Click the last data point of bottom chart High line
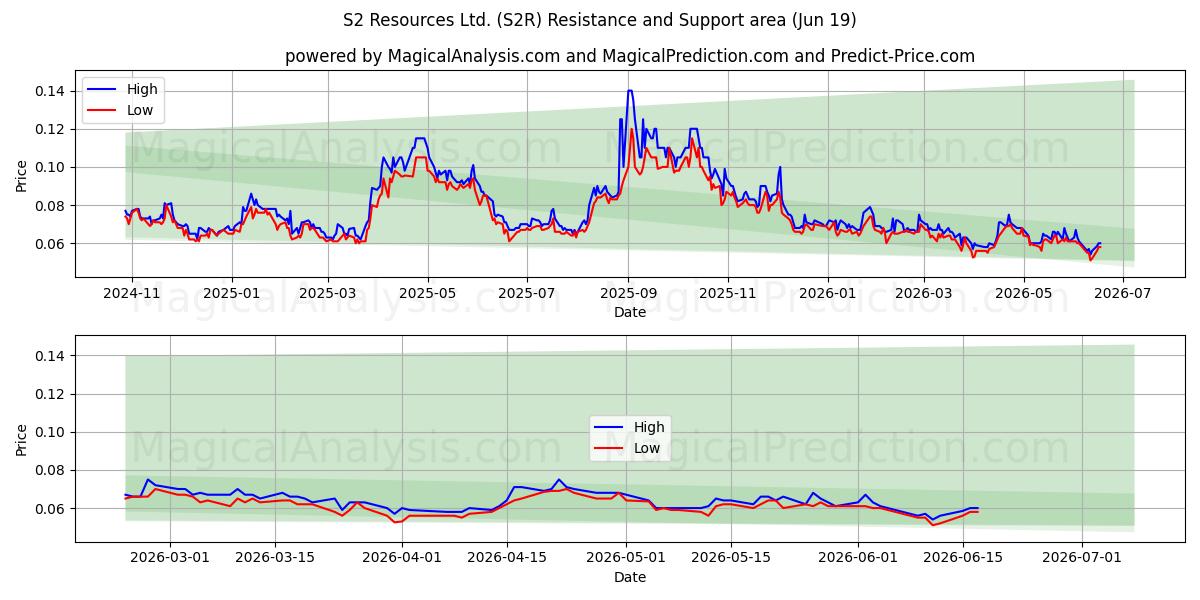 [x=977, y=508]
